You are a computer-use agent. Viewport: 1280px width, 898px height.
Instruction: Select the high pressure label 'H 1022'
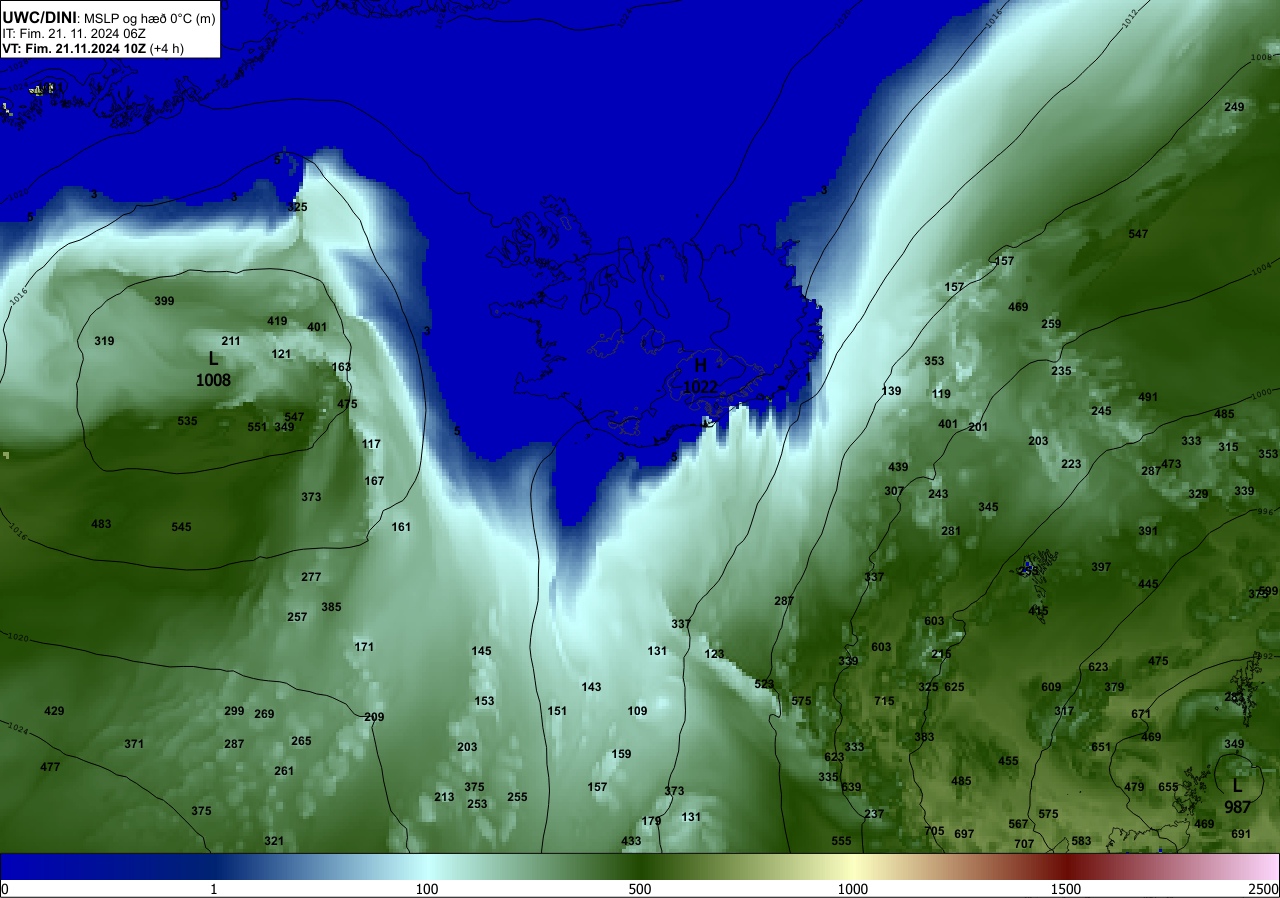tap(701, 376)
